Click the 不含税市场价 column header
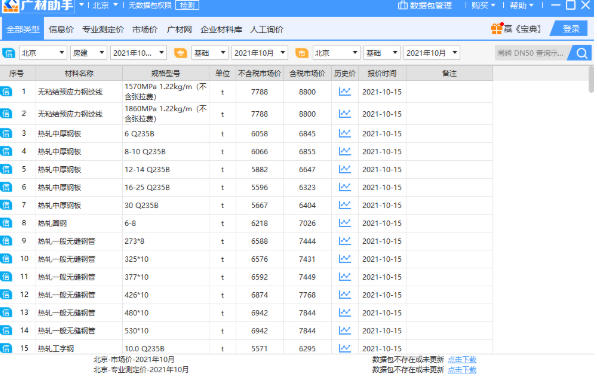The image size is (597, 387). [259, 73]
